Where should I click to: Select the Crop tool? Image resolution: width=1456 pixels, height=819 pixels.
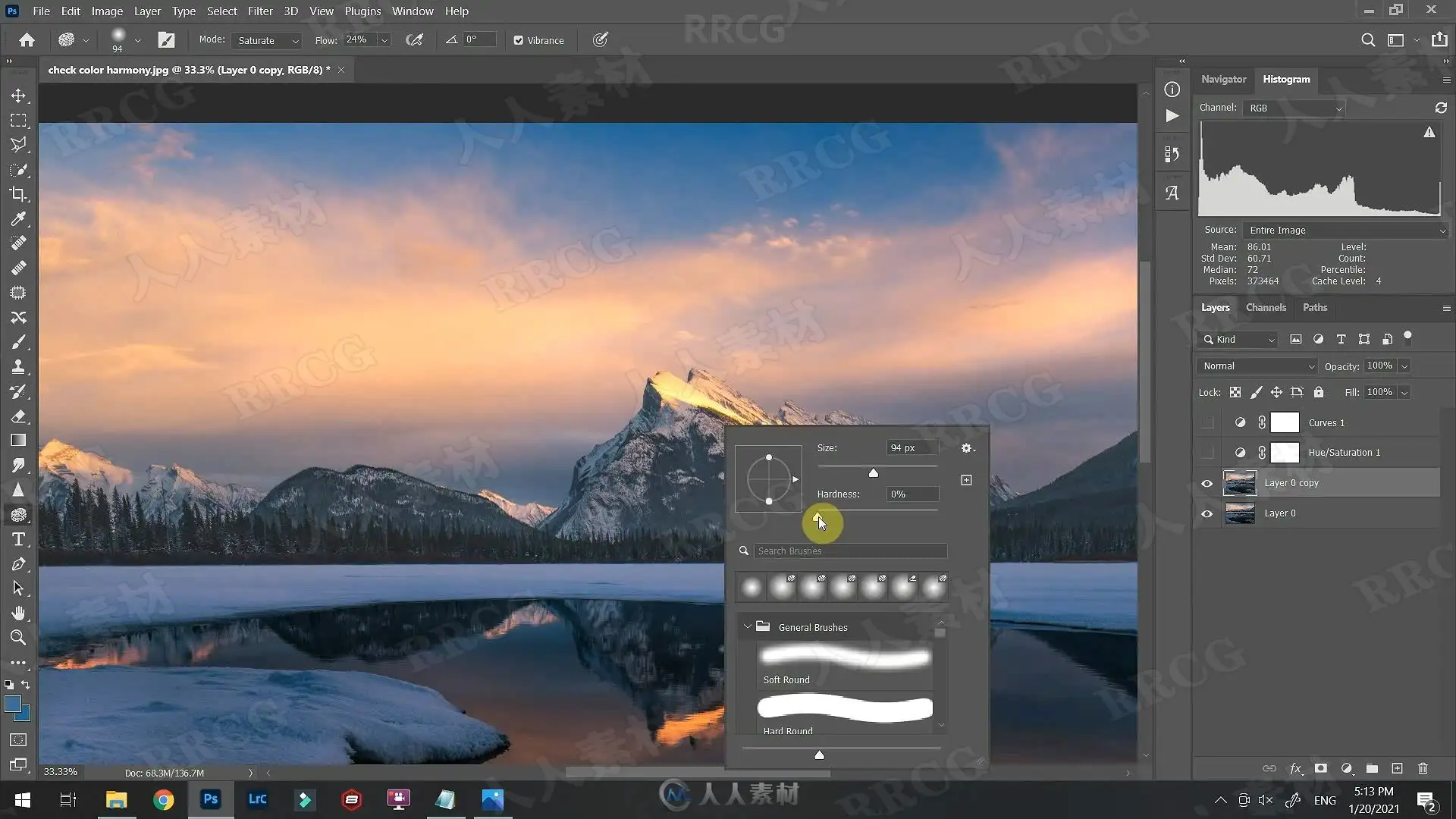(x=18, y=194)
